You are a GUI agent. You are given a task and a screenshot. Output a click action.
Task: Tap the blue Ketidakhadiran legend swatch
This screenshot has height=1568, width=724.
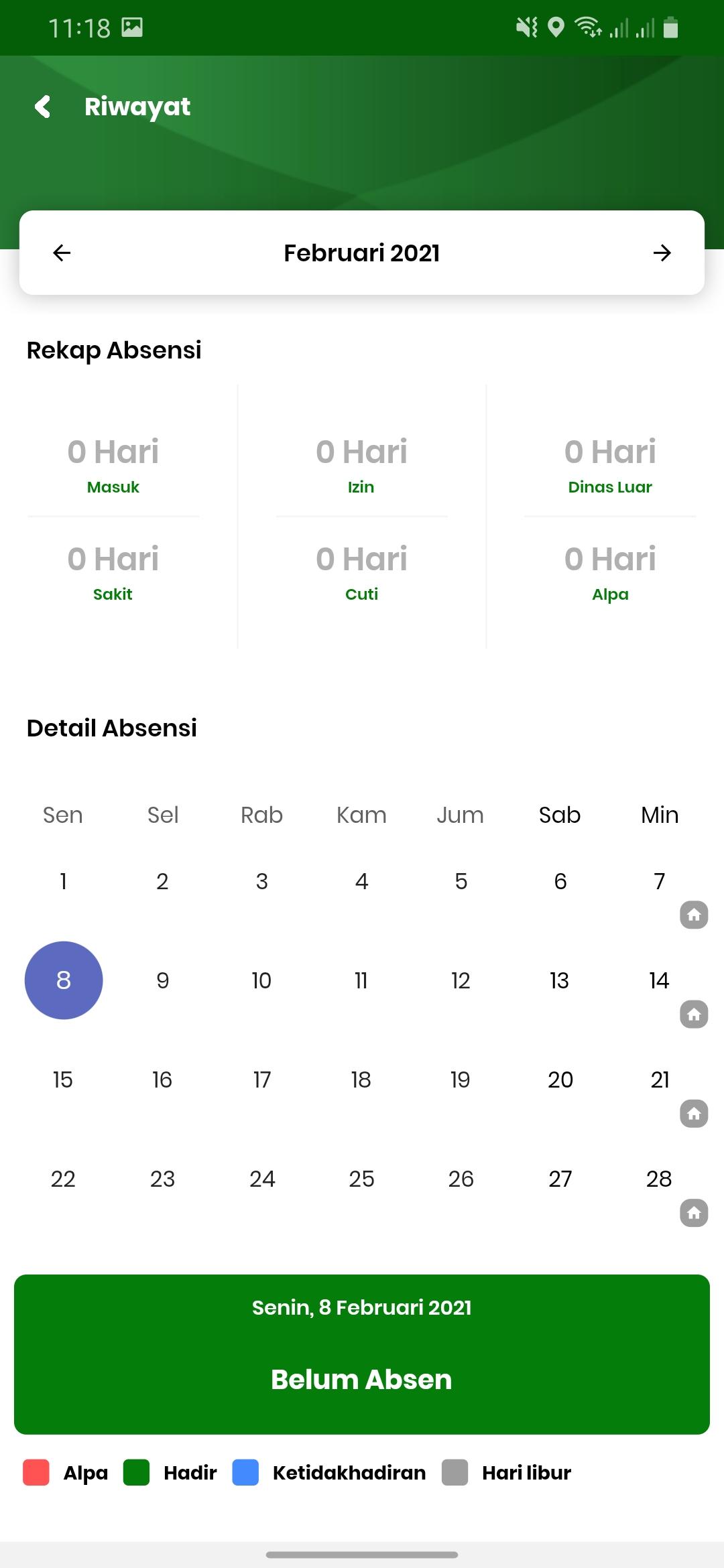pos(245,1472)
